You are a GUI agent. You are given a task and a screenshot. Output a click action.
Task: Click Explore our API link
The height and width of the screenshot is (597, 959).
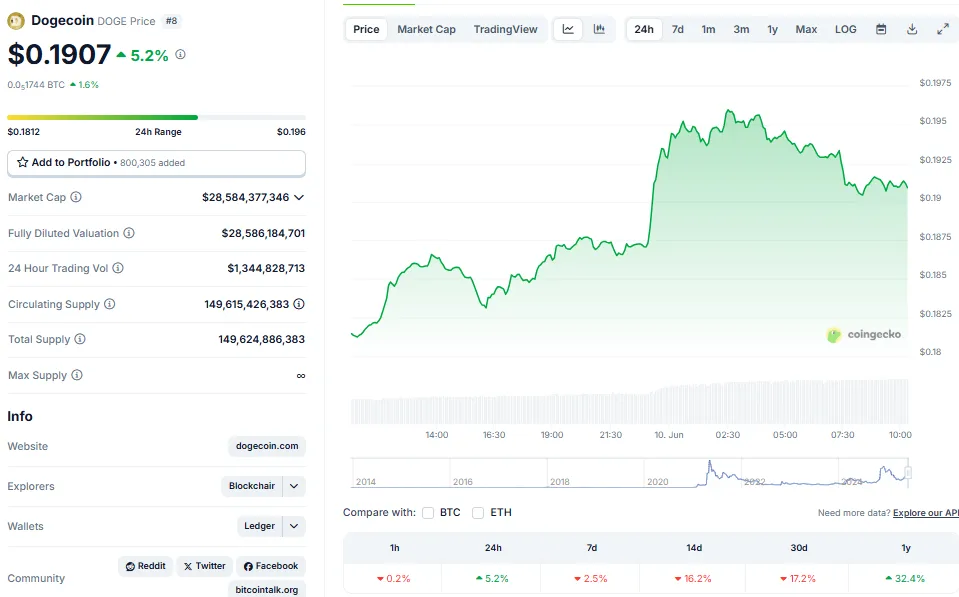926,513
